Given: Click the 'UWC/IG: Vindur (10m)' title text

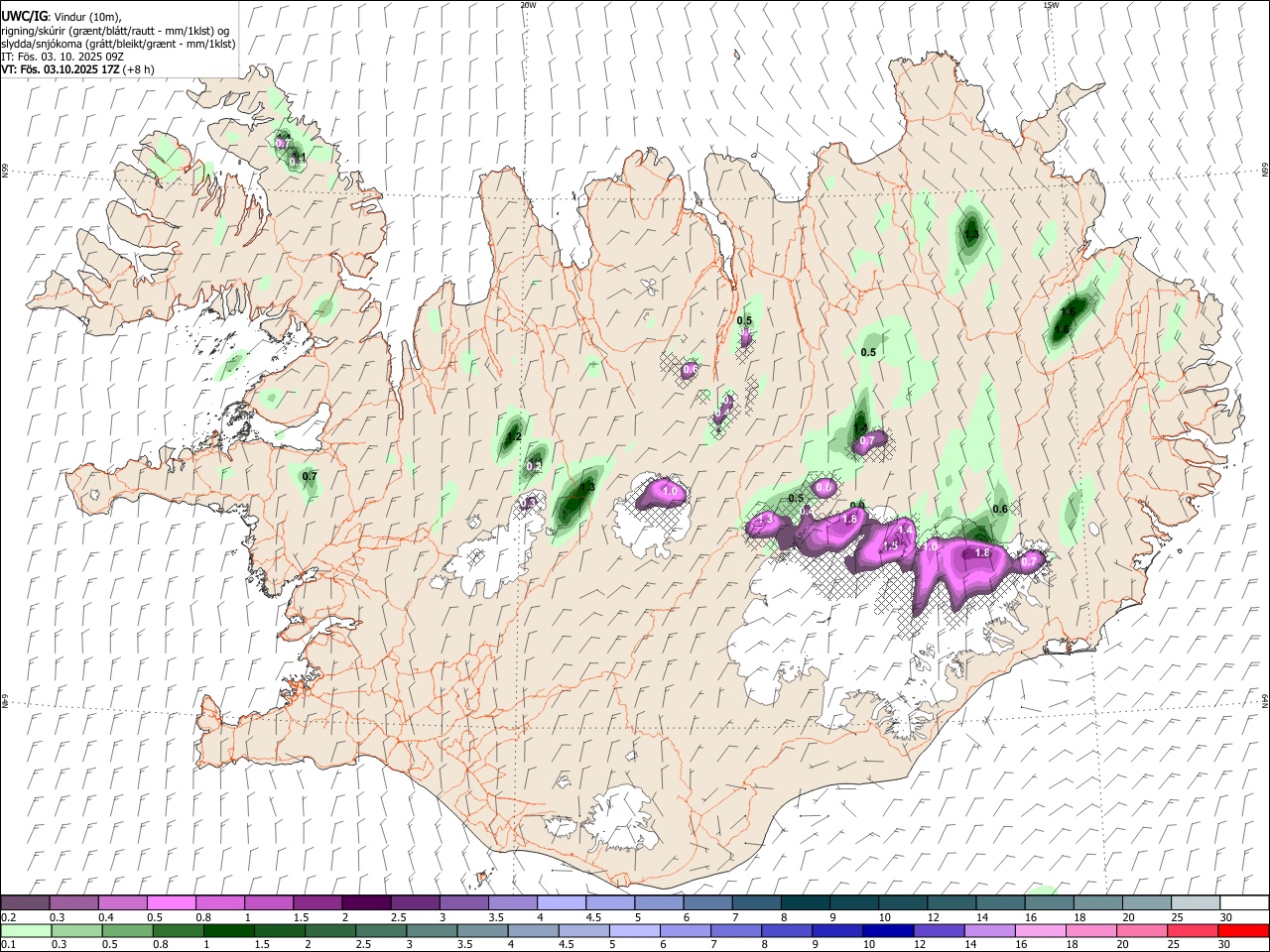Looking at the screenshot, I should click(x=61, y=17).
